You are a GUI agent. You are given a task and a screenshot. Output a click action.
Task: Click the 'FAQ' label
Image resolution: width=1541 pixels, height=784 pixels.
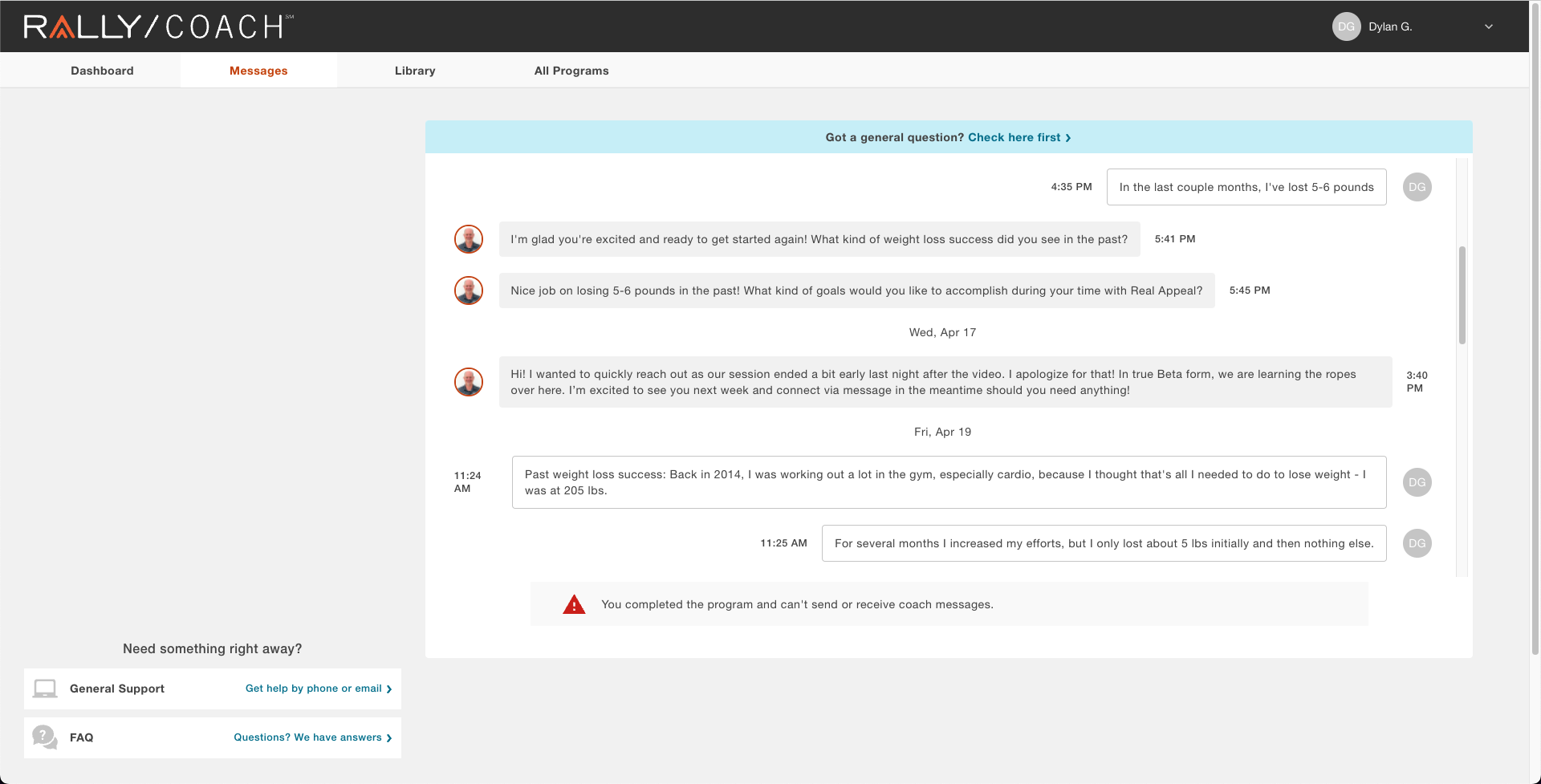point(82,737)
